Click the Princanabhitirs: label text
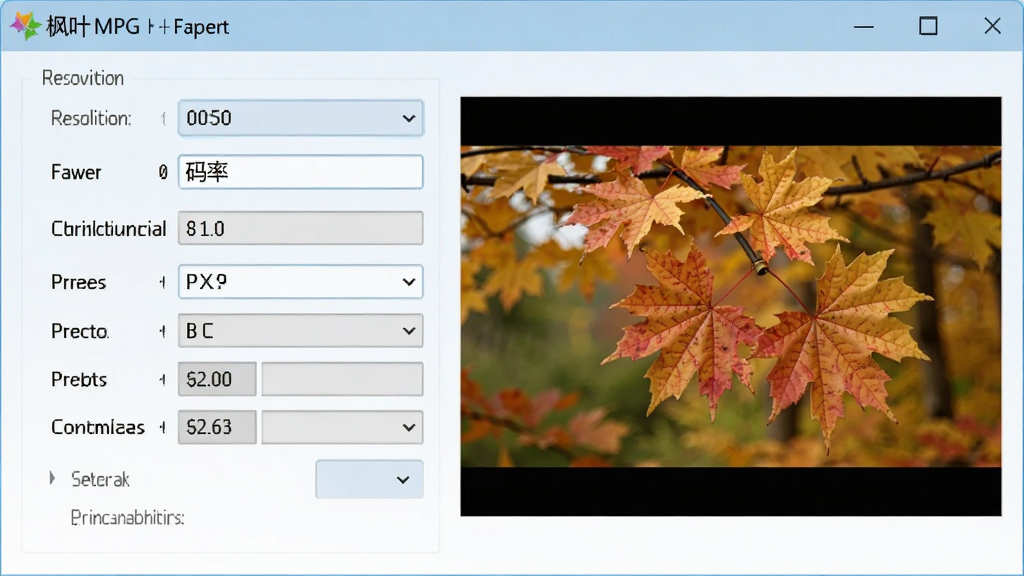This screenshot has height=576, width=1024. click(127, 518)
